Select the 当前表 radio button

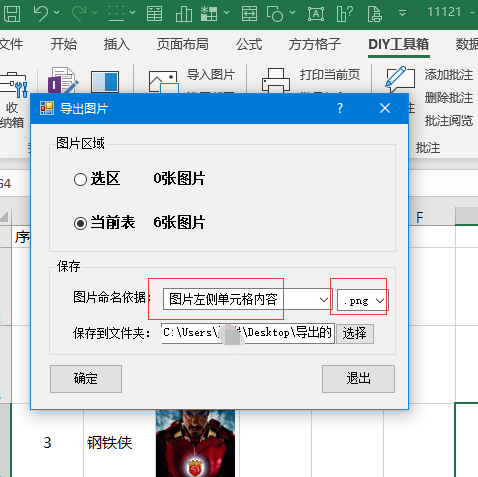click(80, 223)
